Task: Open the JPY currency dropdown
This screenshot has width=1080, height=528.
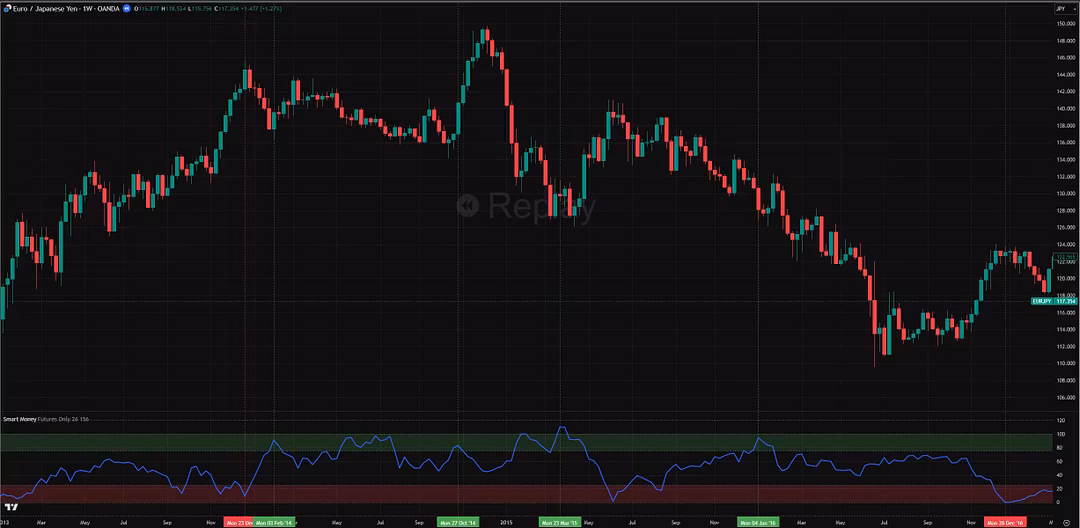Action: [1060, 8]
